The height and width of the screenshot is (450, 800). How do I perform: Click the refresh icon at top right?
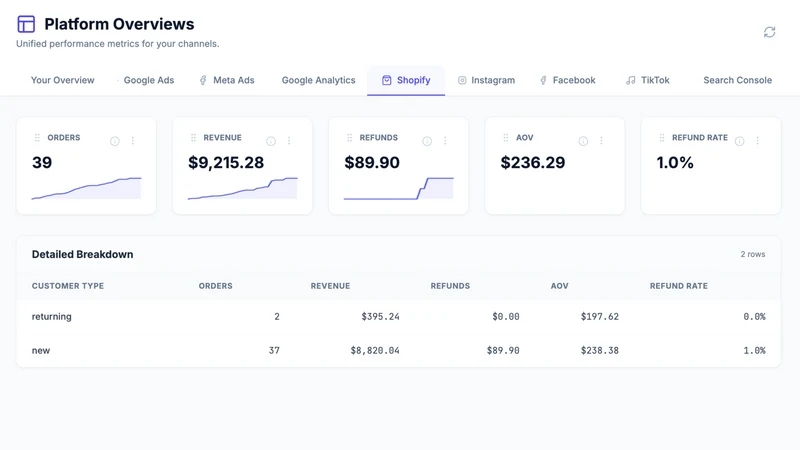click(769, 32)
